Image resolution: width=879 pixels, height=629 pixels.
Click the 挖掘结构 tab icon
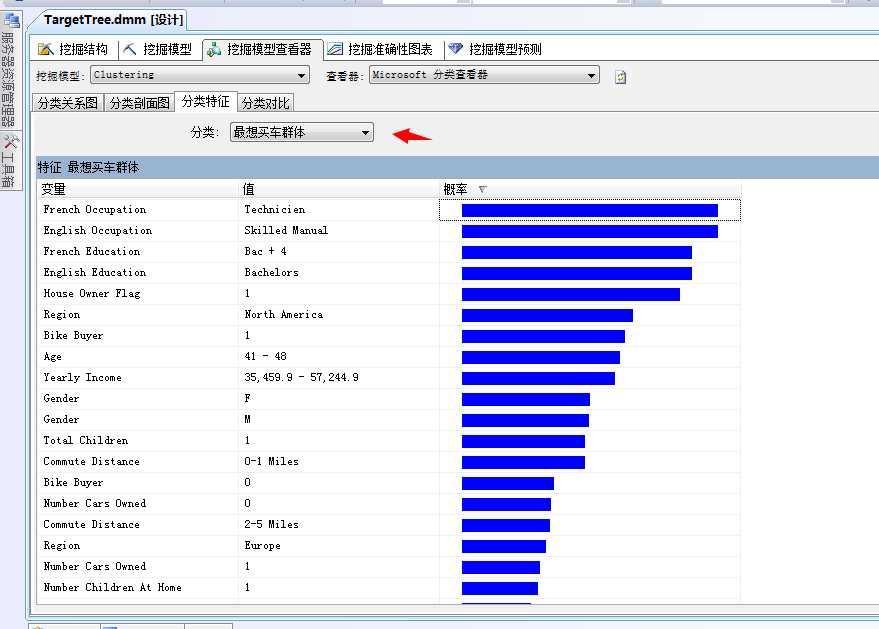click(x=45, y=49)
